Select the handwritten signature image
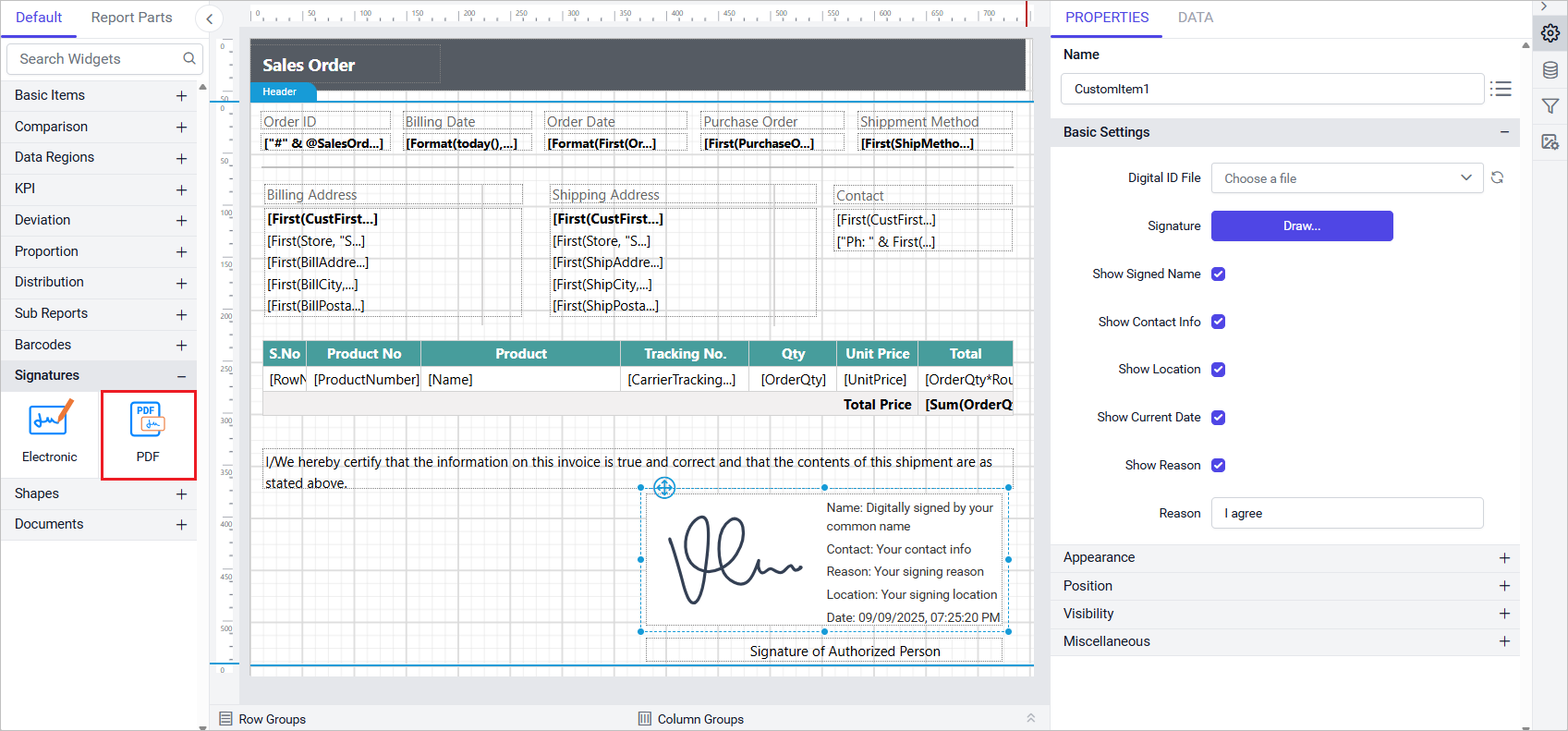 [x=735, y=560]
